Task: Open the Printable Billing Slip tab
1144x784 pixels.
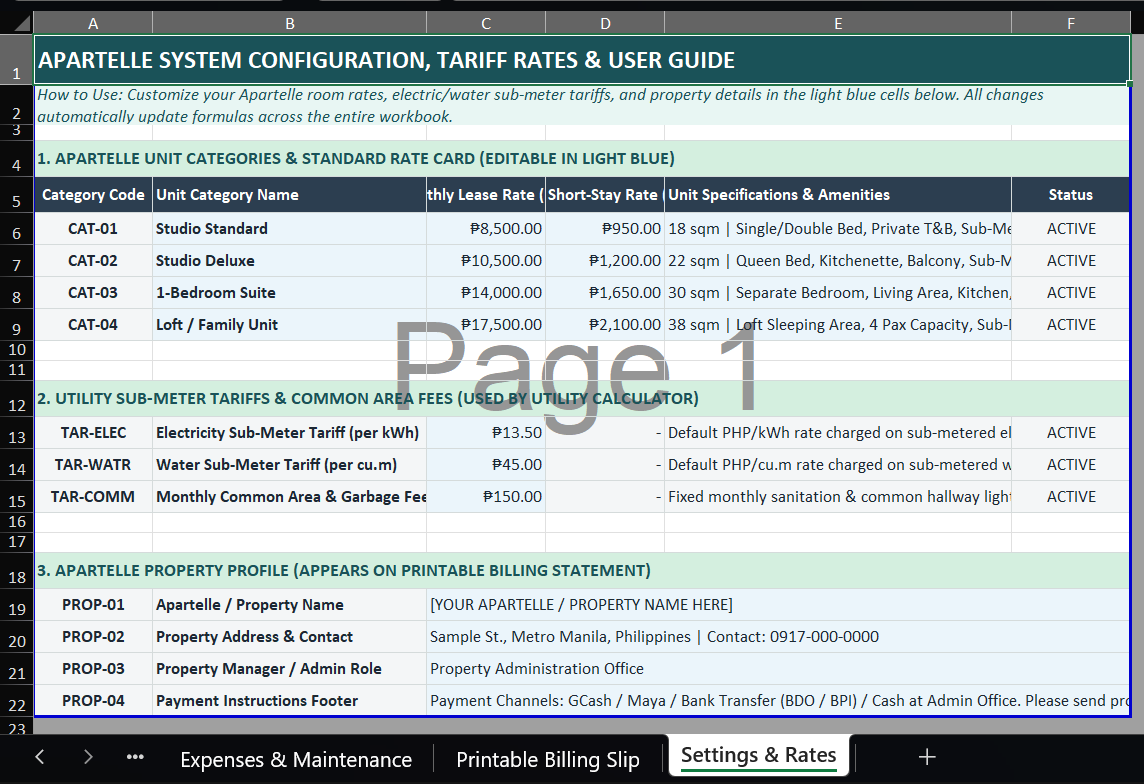Action: pos(548,759)
